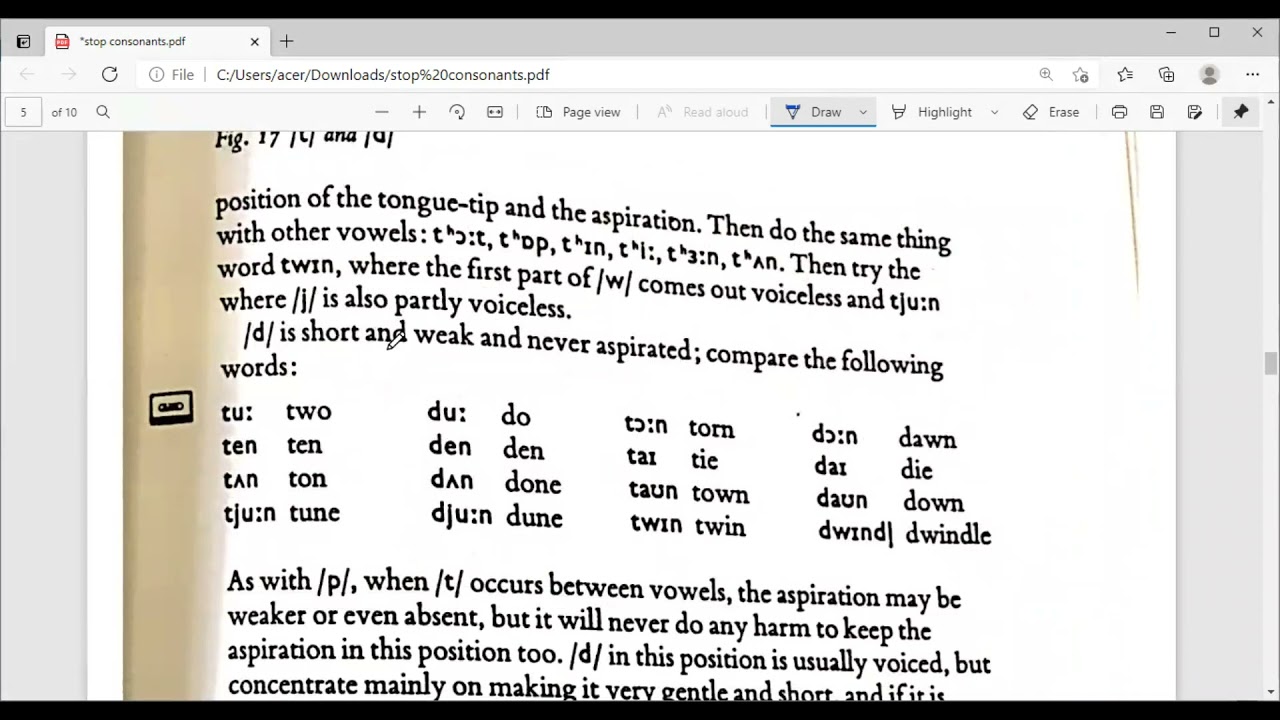Screen dimensions: 1280x720
Task: Refresh the current page
Action: tap(110, 74)
